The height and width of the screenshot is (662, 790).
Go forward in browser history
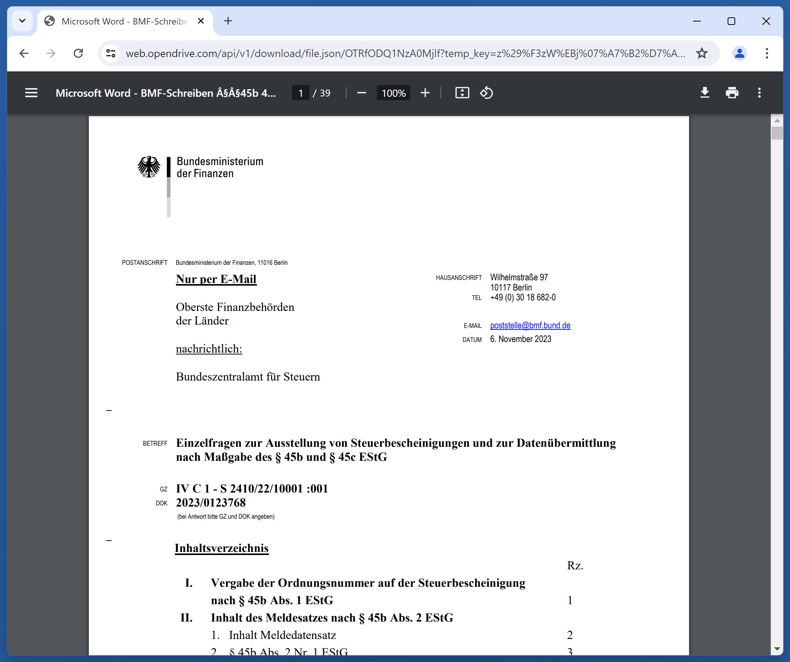[51, 53]
